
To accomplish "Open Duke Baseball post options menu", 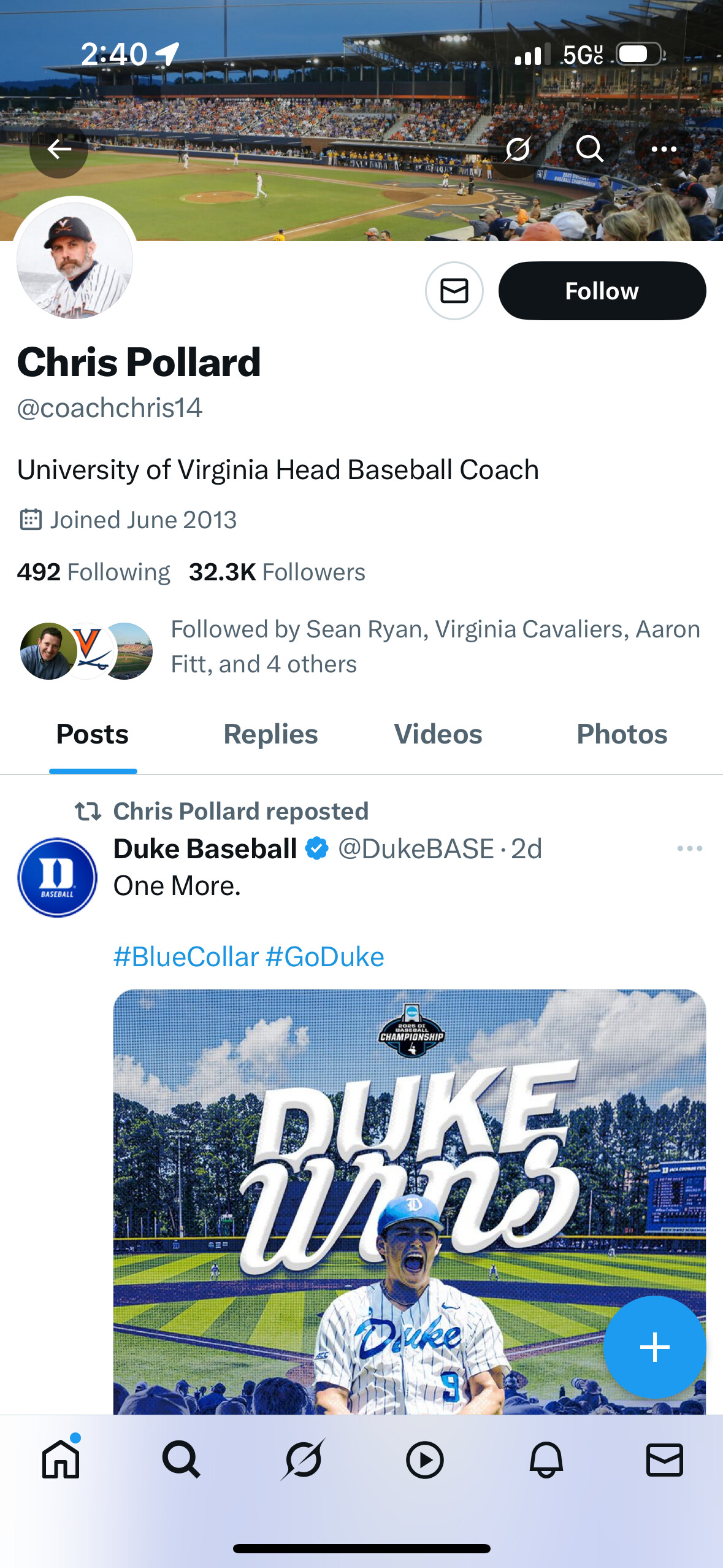I will (x=689, y=849).
